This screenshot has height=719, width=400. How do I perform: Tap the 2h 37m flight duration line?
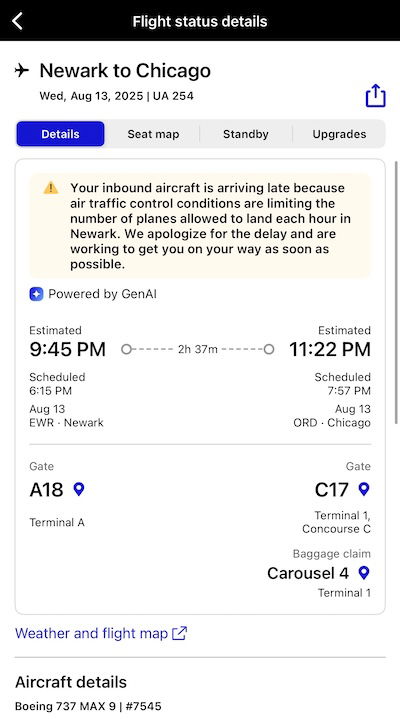pyautogui.click(x=198, y=349)
